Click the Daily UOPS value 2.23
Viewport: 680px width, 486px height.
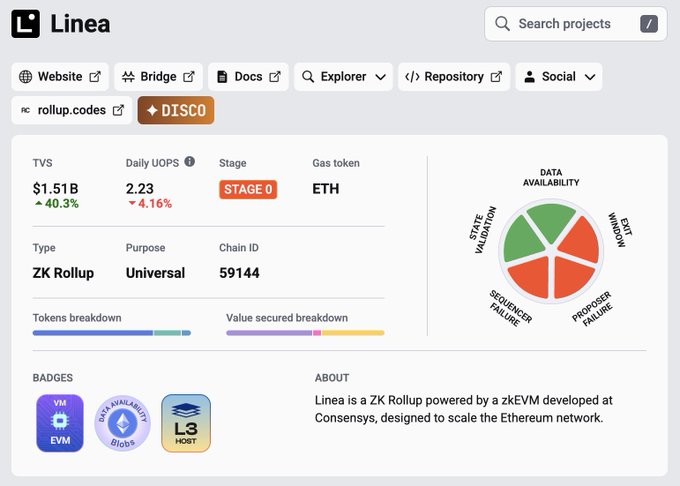(140, 189)
